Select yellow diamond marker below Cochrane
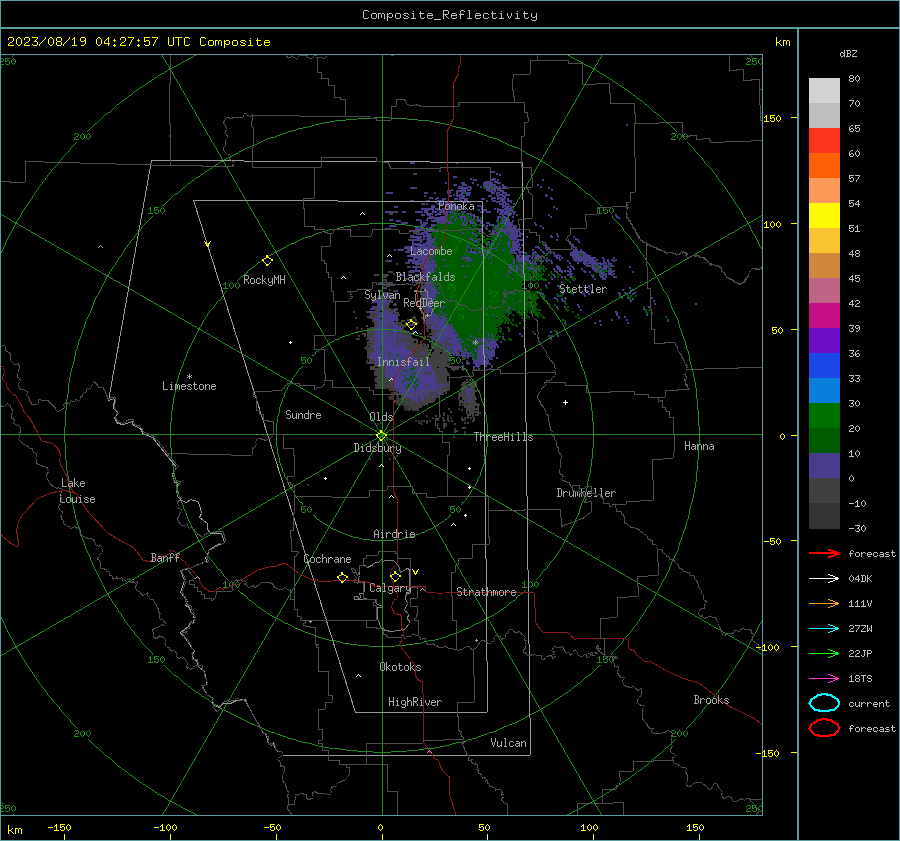This screenshot has width=900, height=841. [342, 577]
